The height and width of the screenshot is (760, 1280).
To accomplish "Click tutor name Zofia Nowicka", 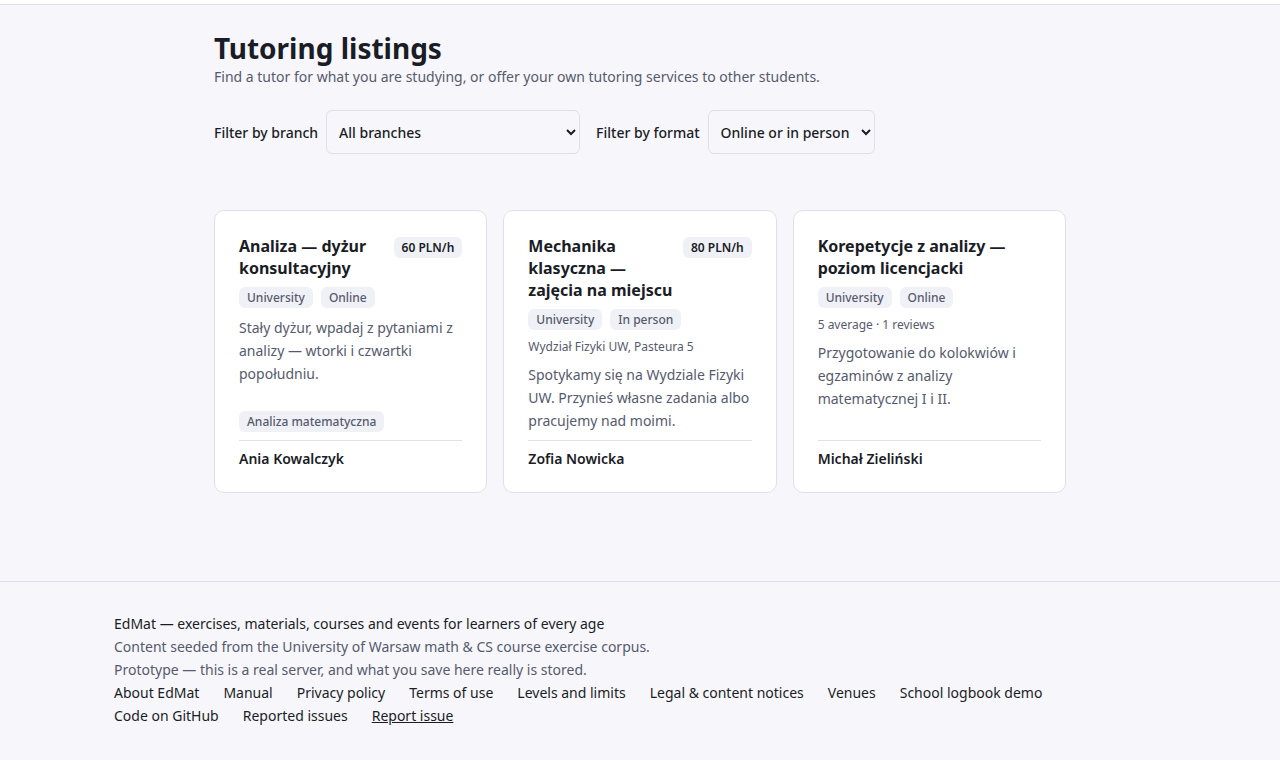I will (x=576, y=459).
